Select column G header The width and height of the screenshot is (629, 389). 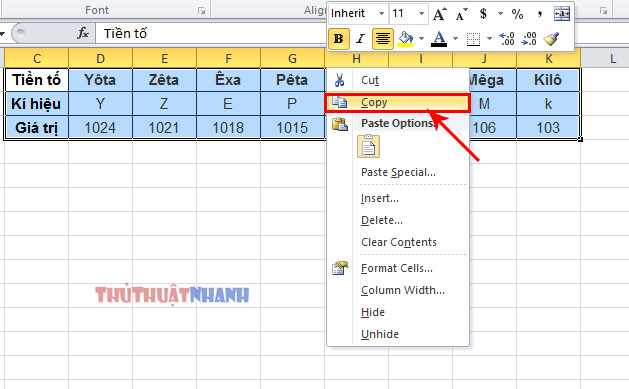click(x=292, y=59)
